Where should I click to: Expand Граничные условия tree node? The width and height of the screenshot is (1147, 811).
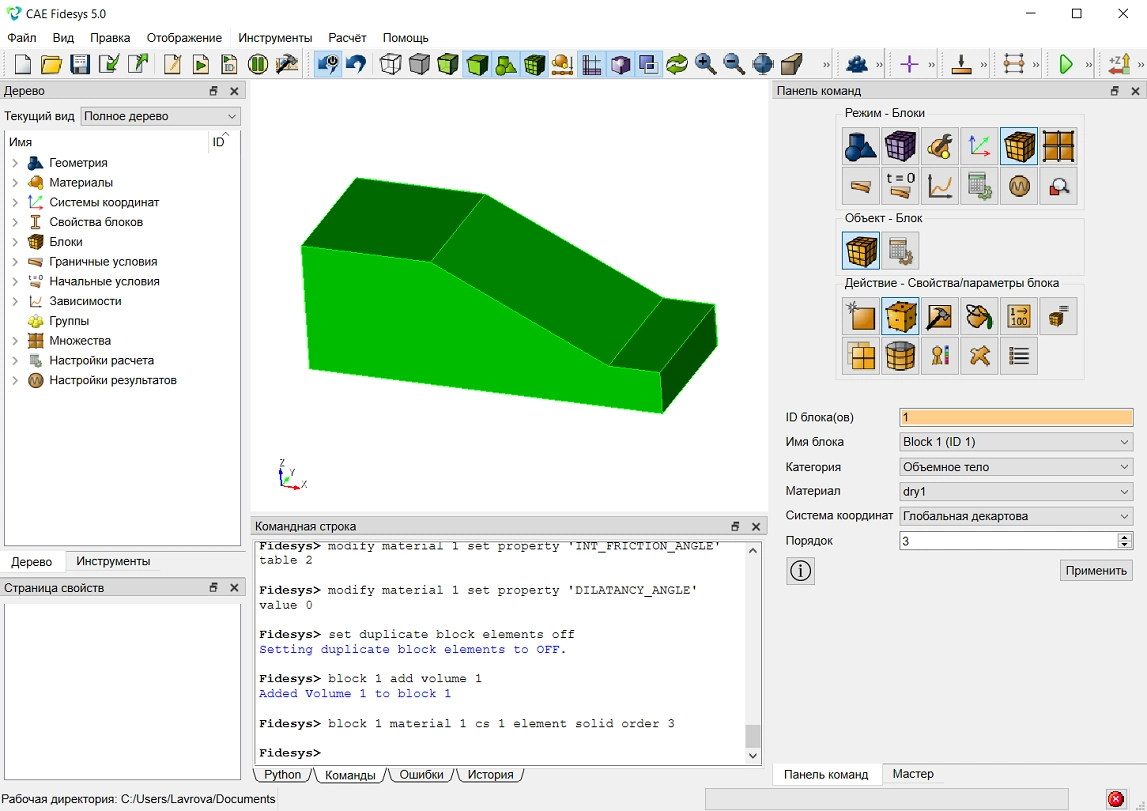(x=15, y=262)
